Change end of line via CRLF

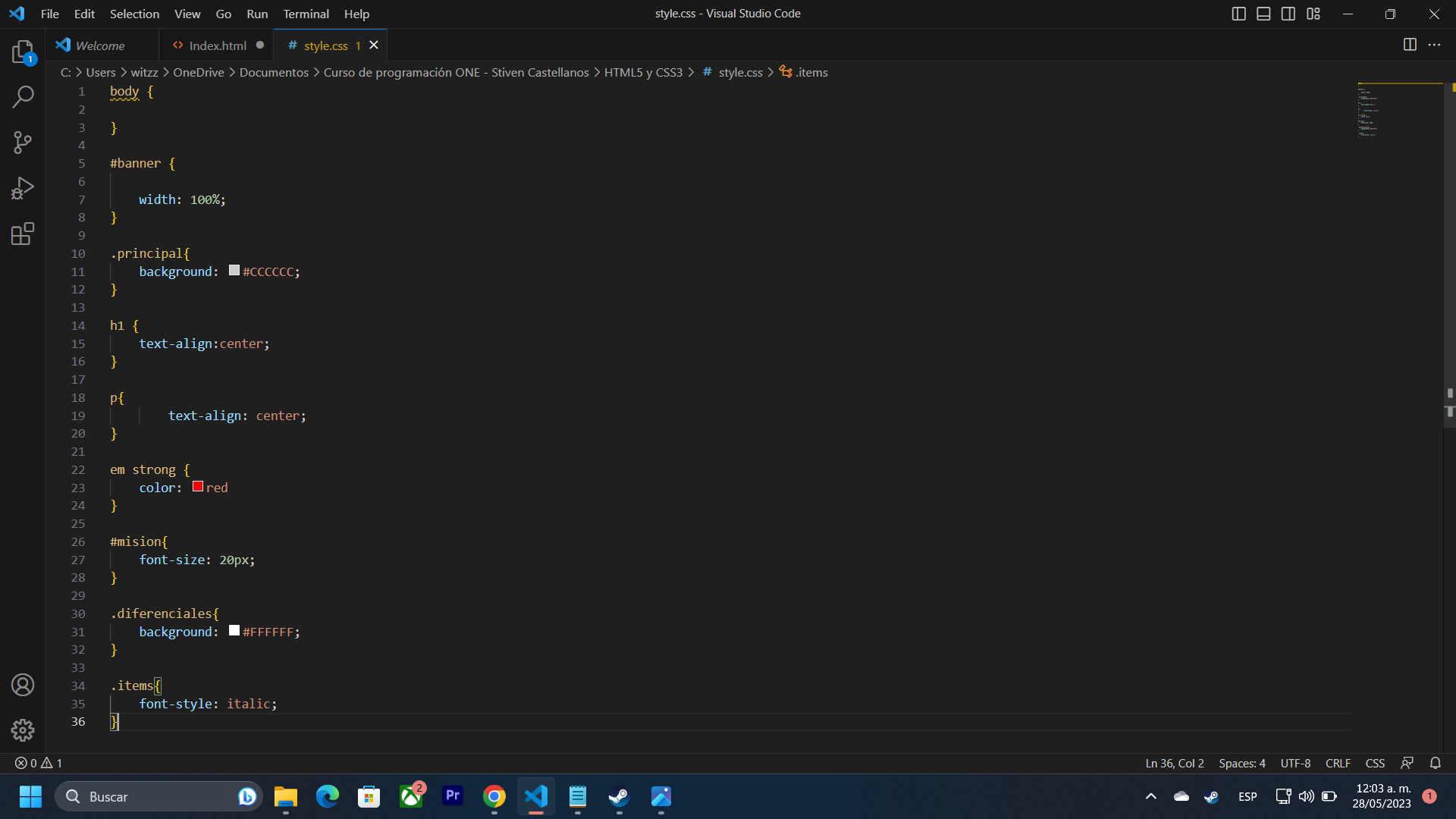pos(1338,763)
